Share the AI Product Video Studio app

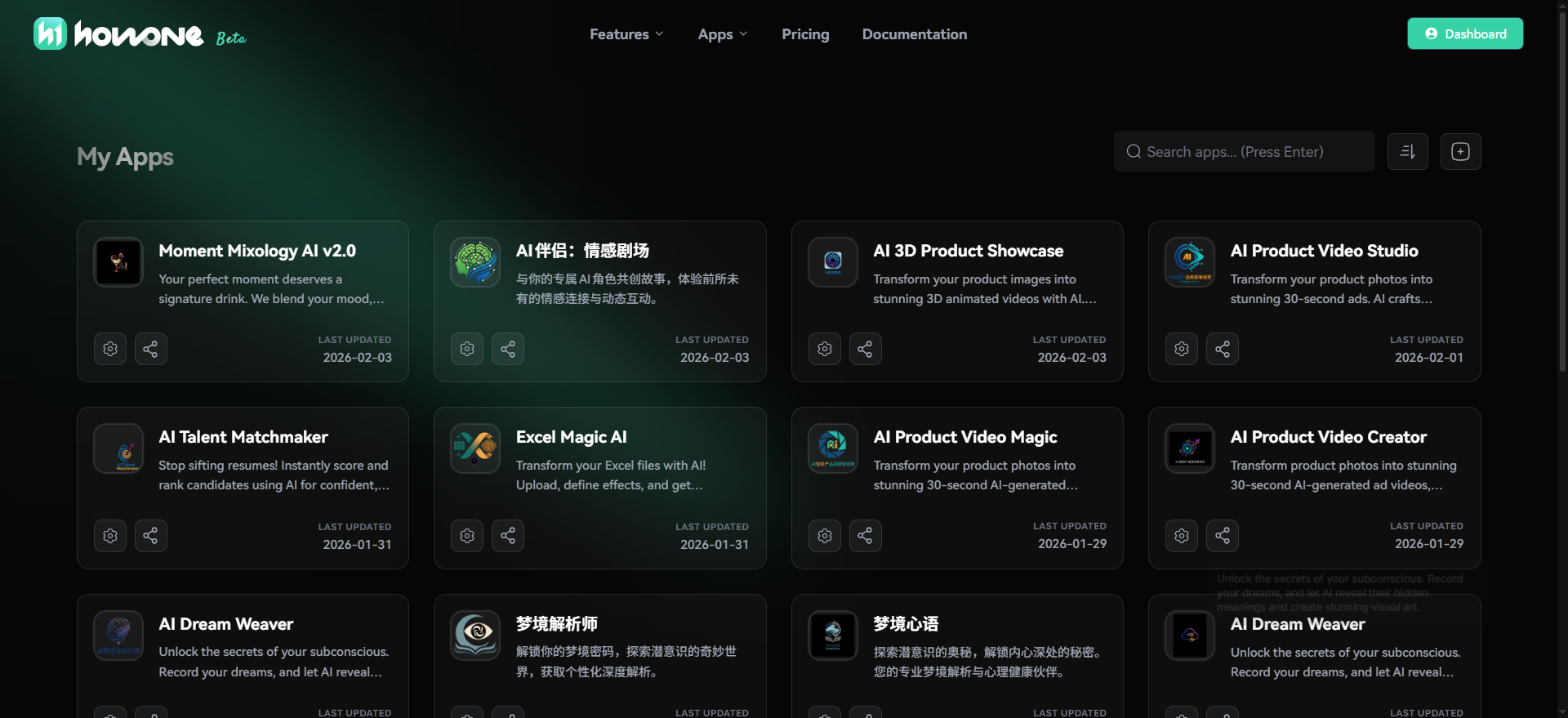click(x=1223, y=349)
